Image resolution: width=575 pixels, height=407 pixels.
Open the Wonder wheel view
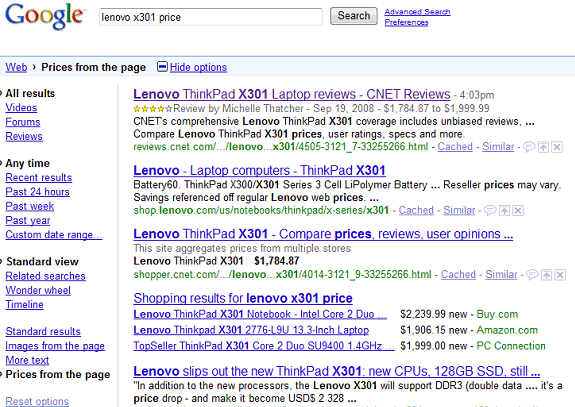pos(38,290)
